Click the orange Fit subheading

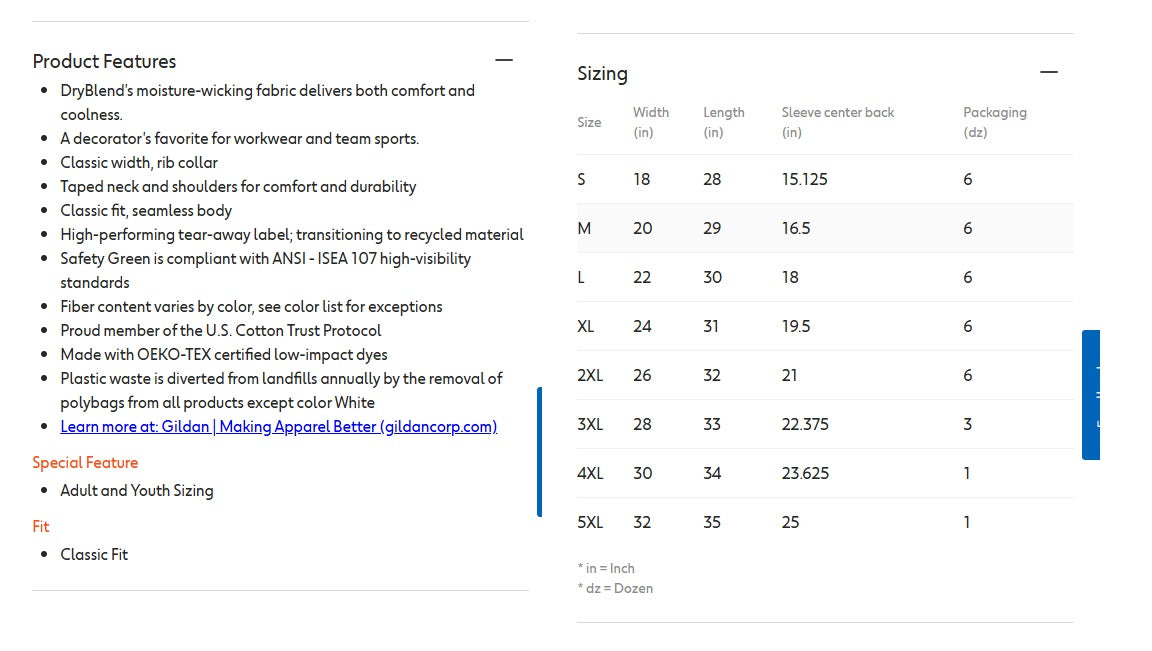click(41, 527)
